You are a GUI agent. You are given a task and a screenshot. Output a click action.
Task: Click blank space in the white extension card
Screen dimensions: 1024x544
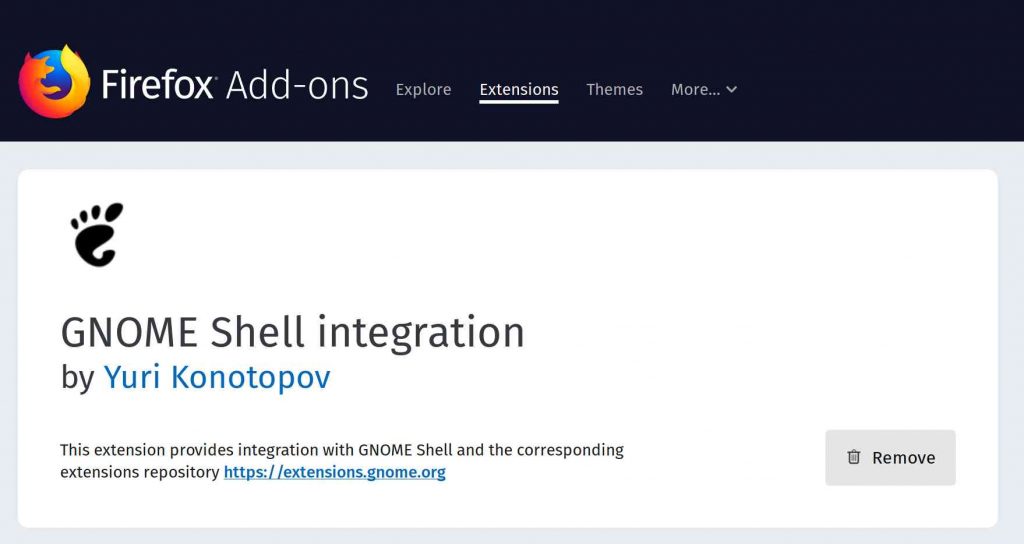pyautogui.click(x=700, y=280)
